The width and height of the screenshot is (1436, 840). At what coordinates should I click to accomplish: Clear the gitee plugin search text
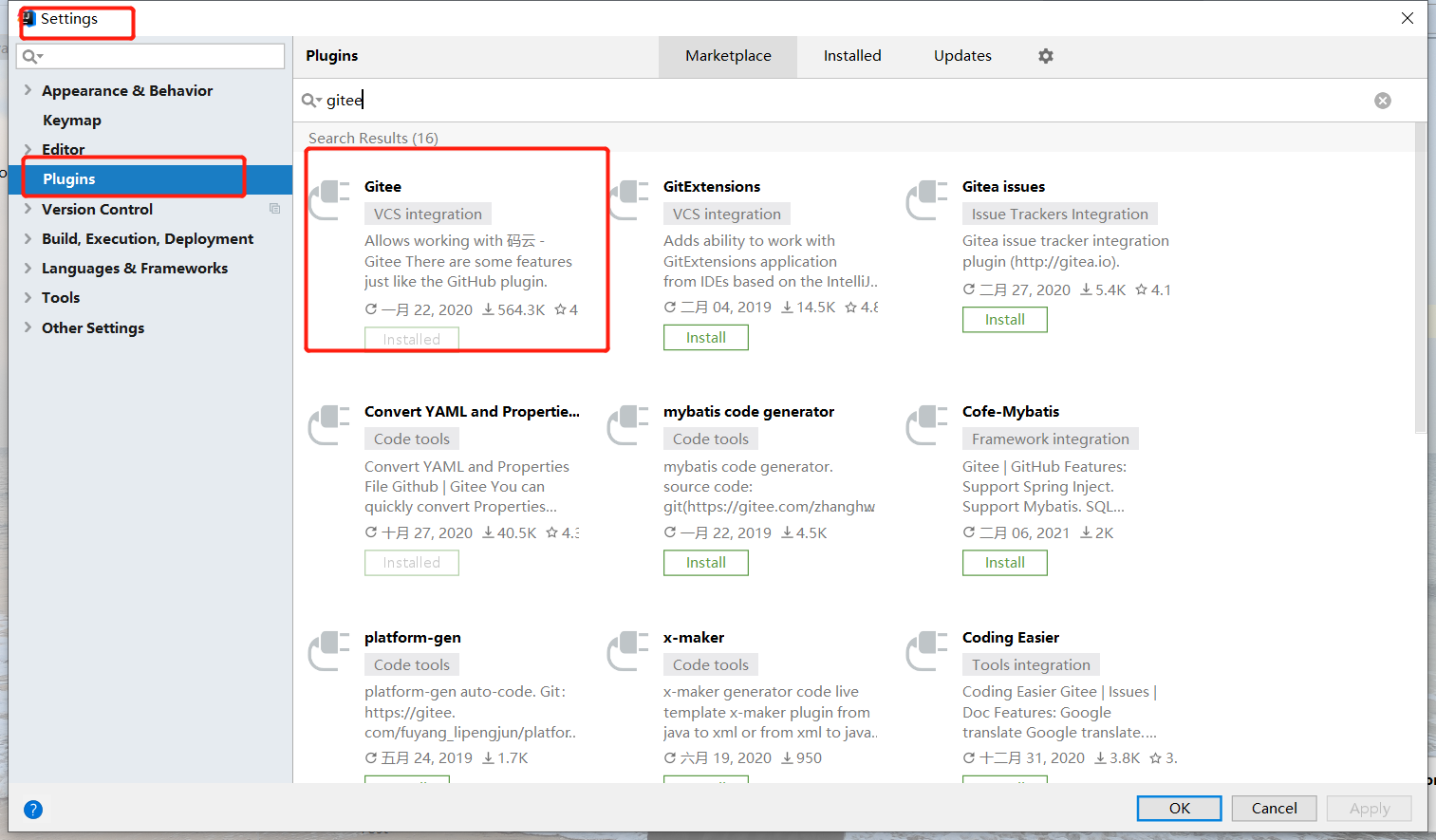click(1383, 101)
